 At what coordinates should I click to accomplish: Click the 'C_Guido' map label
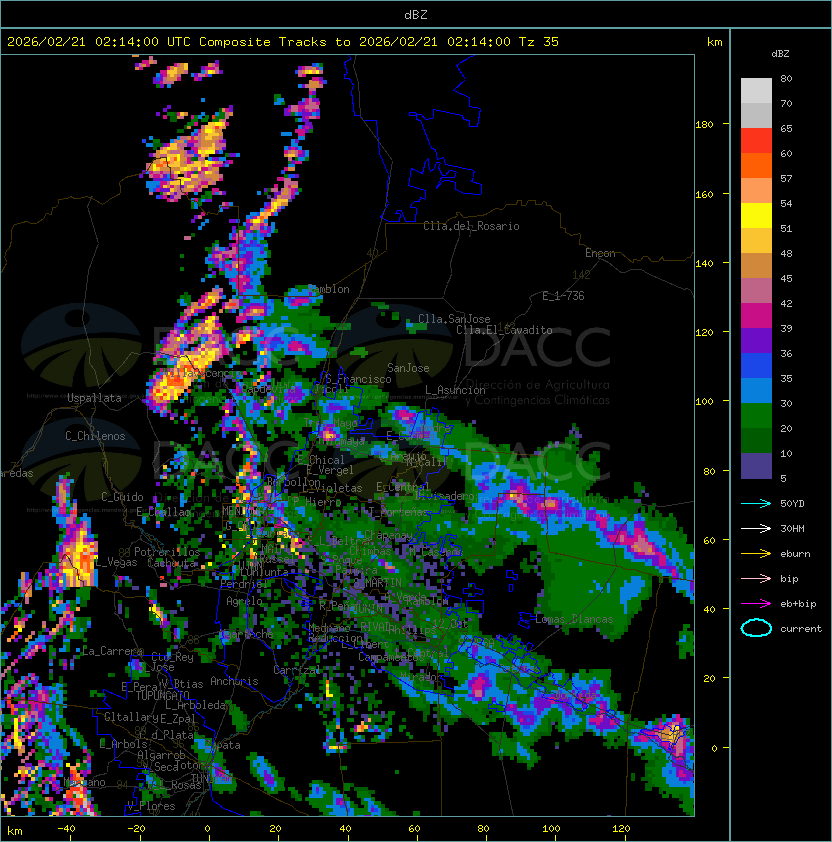click(122, 497)
